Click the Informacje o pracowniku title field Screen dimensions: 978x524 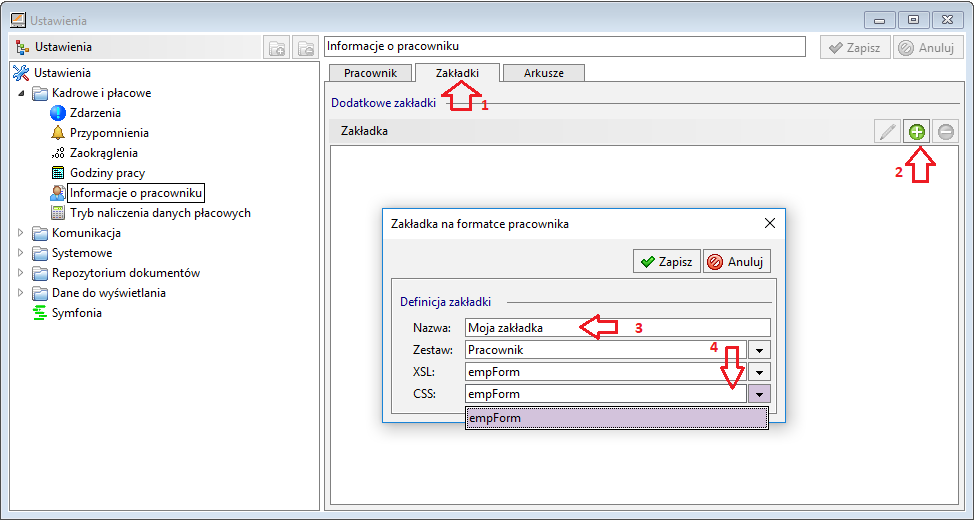(x=565, y=47)
